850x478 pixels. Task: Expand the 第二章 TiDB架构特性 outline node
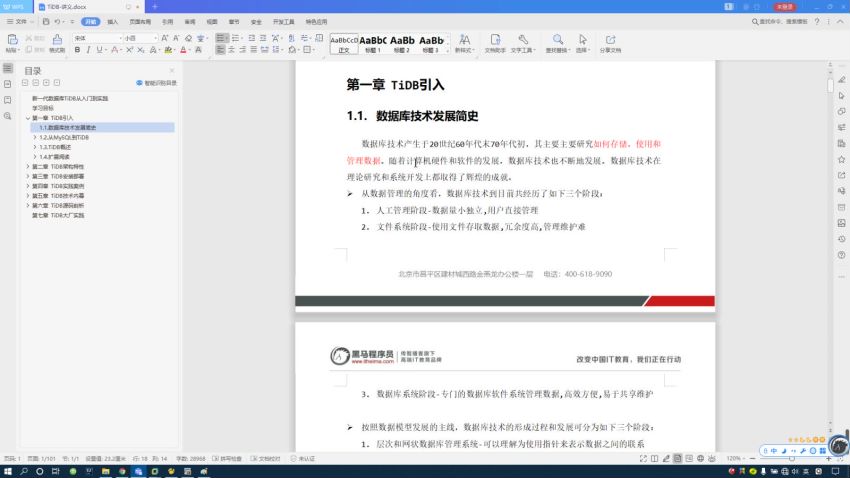point(28,166)
